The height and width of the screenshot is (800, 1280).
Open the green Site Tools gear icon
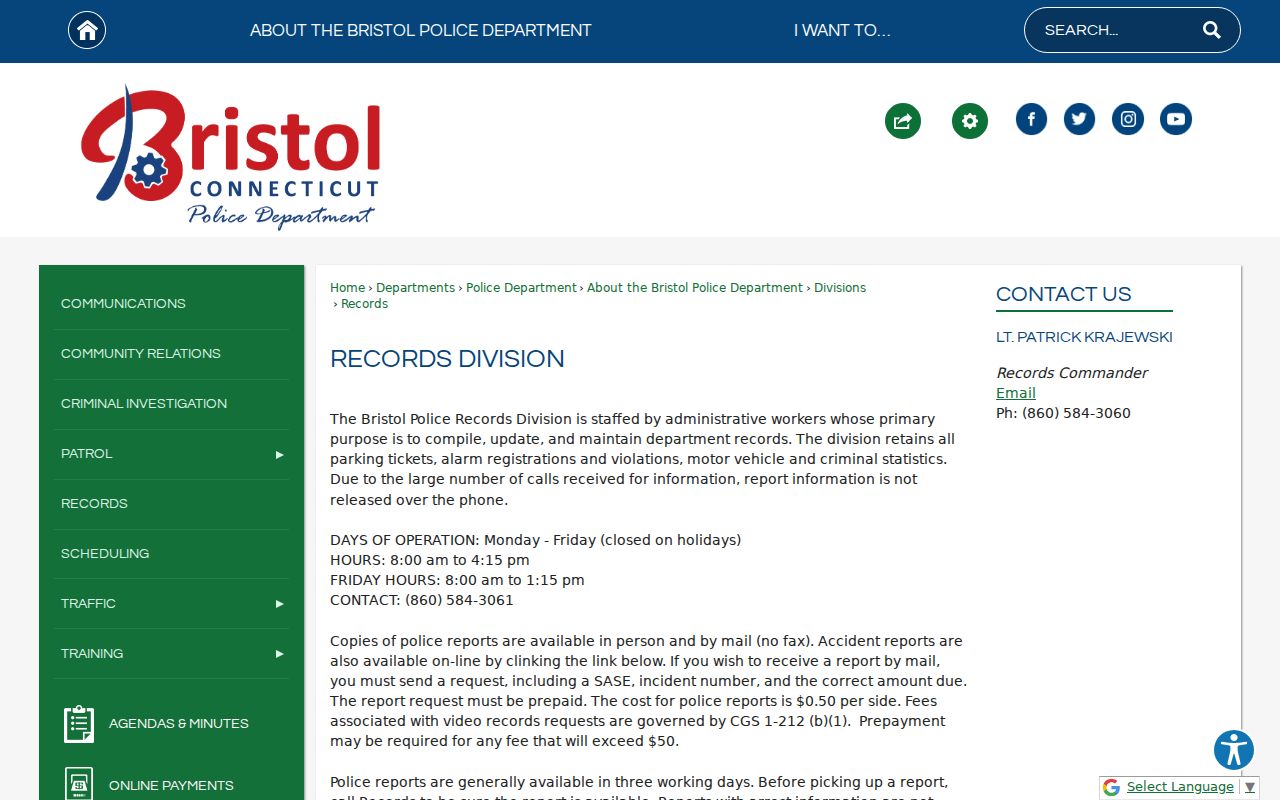970,121
